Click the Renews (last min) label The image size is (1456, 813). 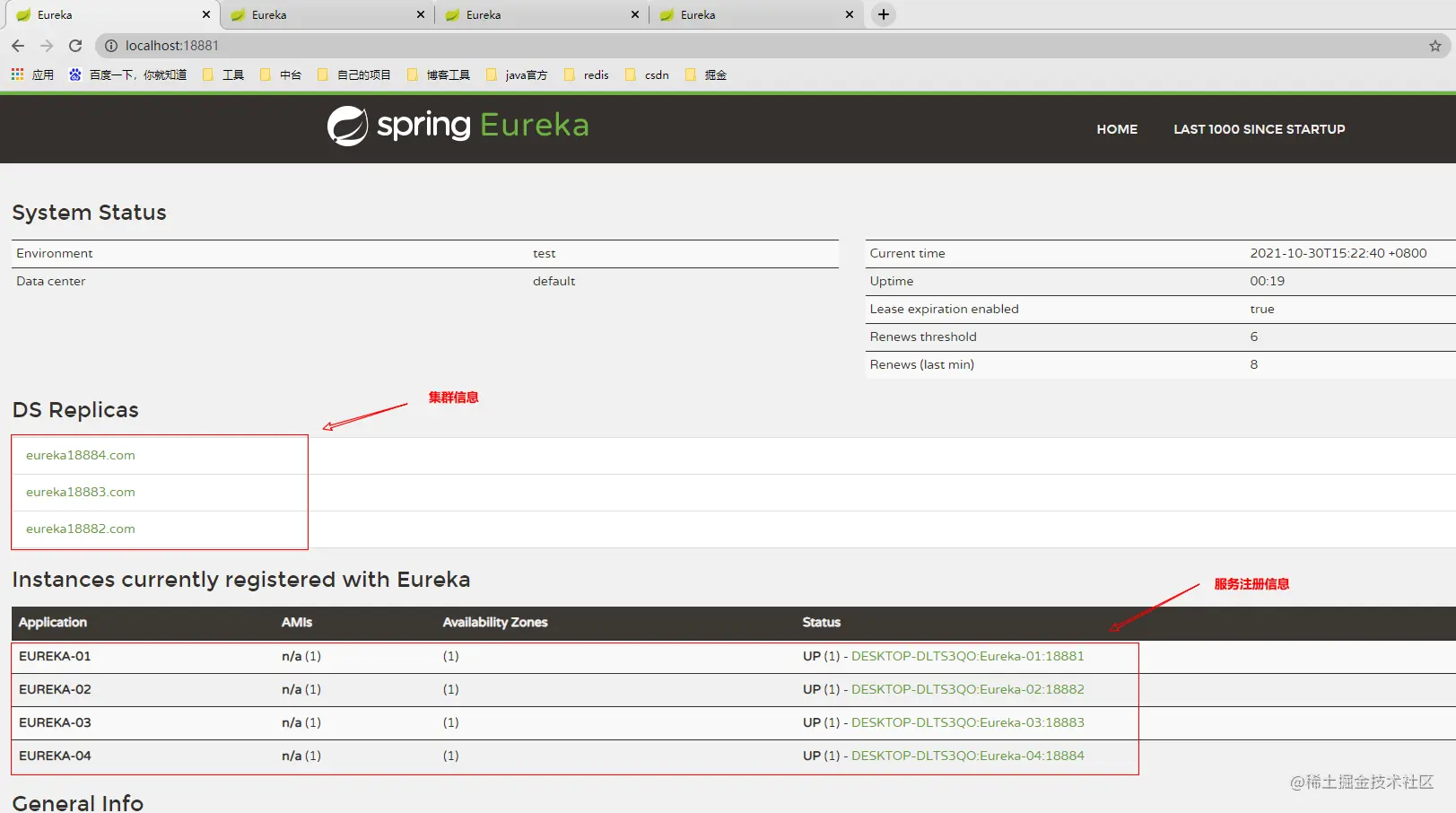(922, 364)
